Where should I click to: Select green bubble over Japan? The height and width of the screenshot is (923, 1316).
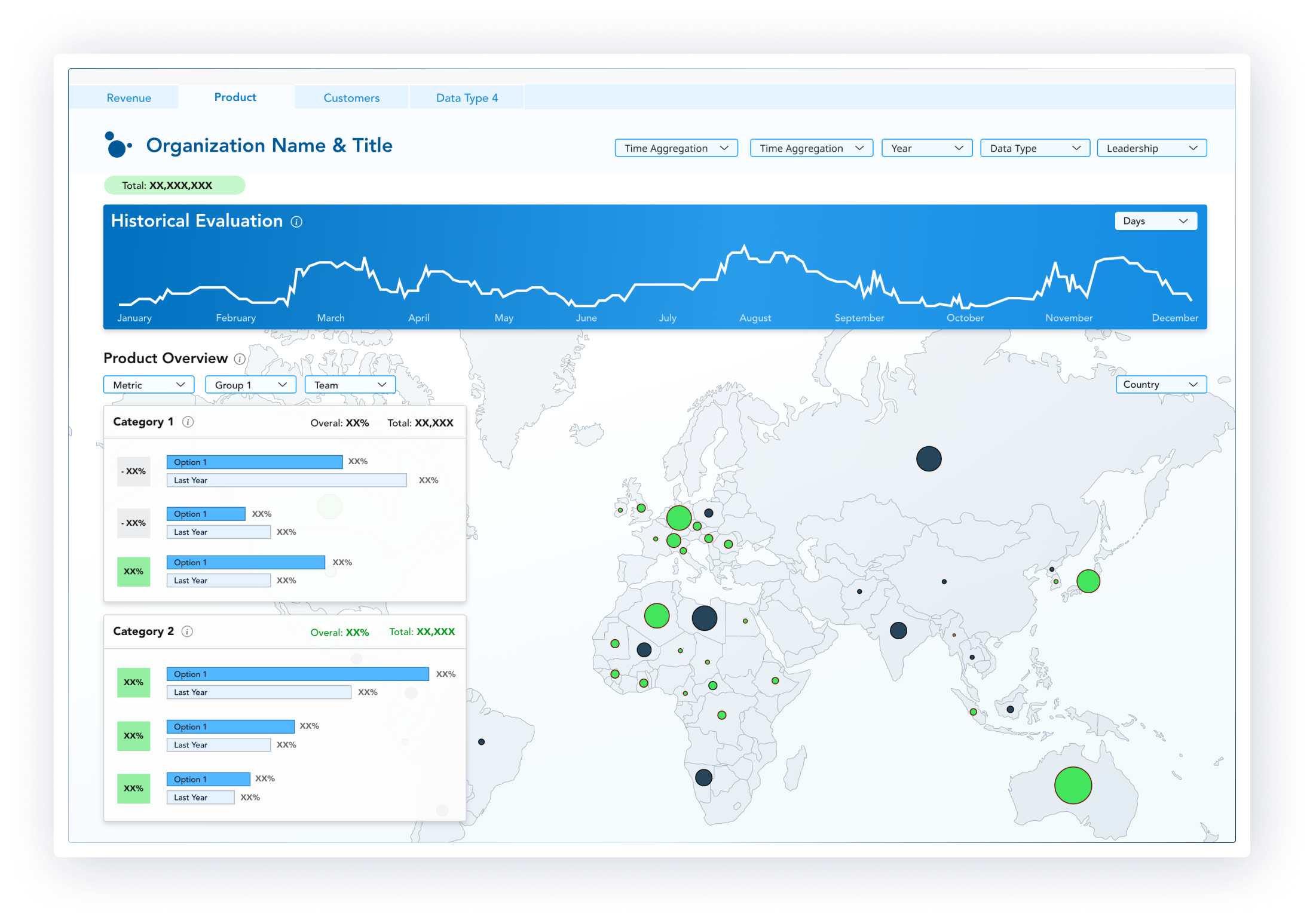(1088, 581)
